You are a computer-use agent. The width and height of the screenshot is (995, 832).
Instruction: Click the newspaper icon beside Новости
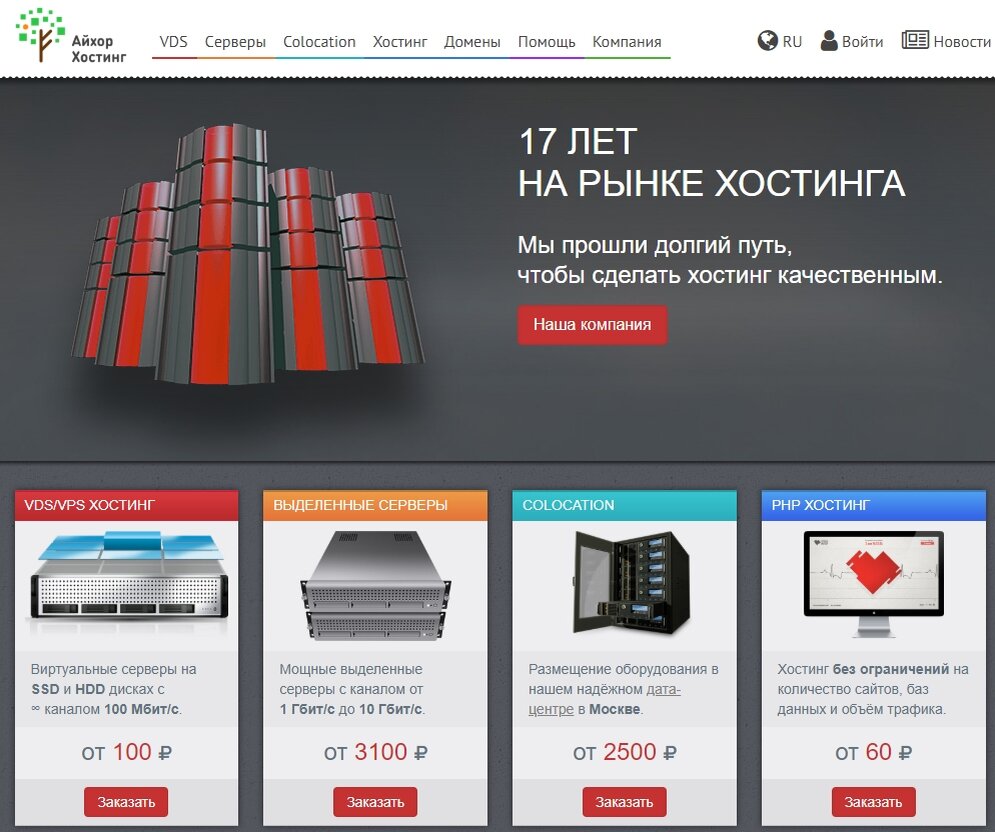click(x=915, y=40)
